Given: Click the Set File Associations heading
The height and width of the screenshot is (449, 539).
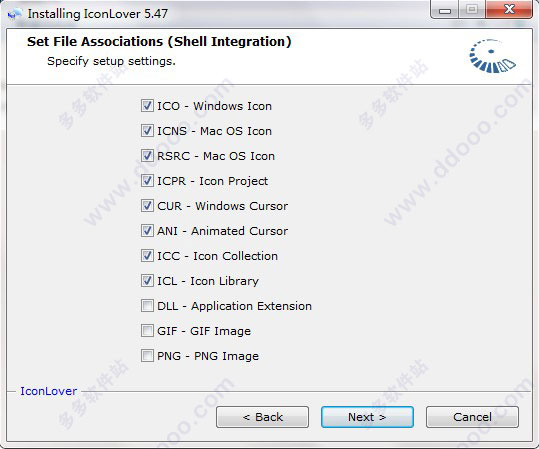Looking at the screenshot, I should tap(159, 42).
